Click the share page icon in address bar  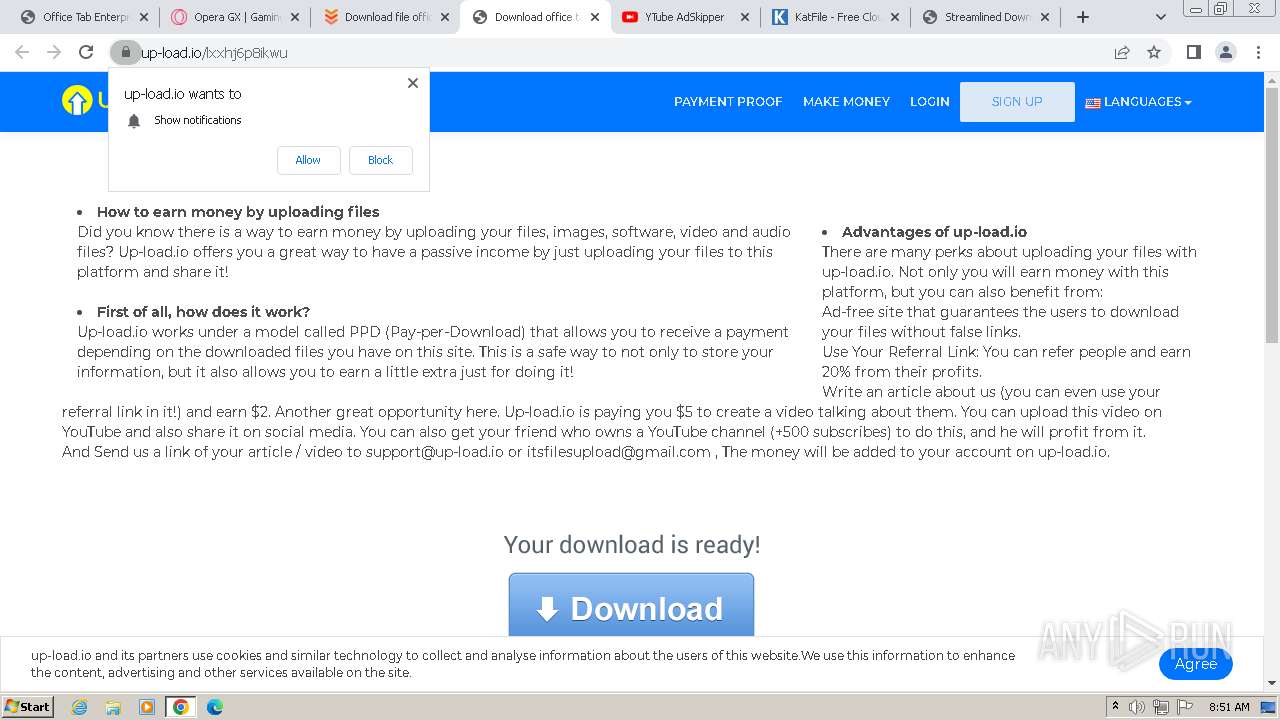1122,53
